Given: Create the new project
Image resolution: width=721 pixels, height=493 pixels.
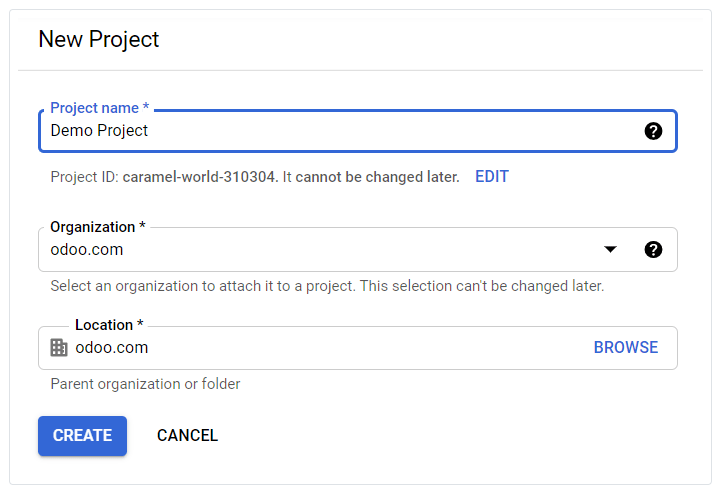Looking at the screenshot, I should (x=82, y=436).
